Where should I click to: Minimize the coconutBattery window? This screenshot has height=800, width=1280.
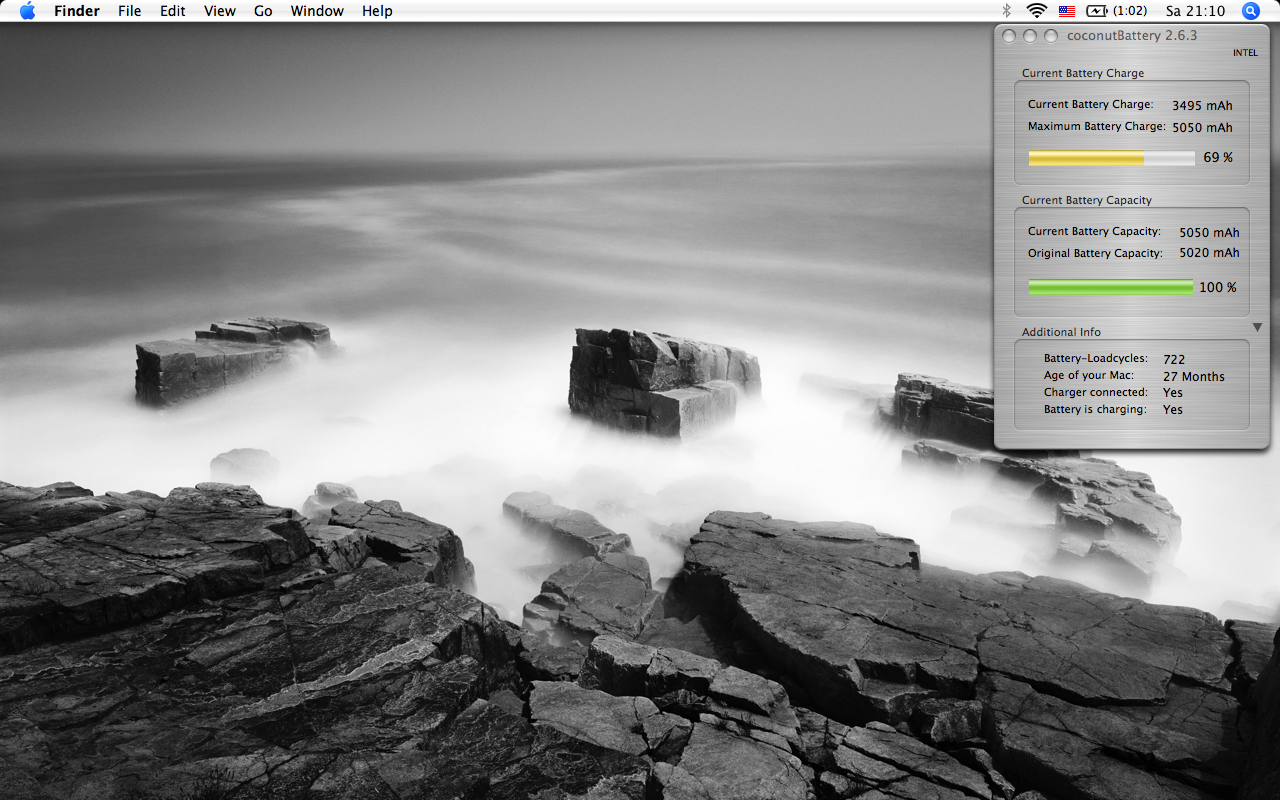click(x=1030, y=36)
